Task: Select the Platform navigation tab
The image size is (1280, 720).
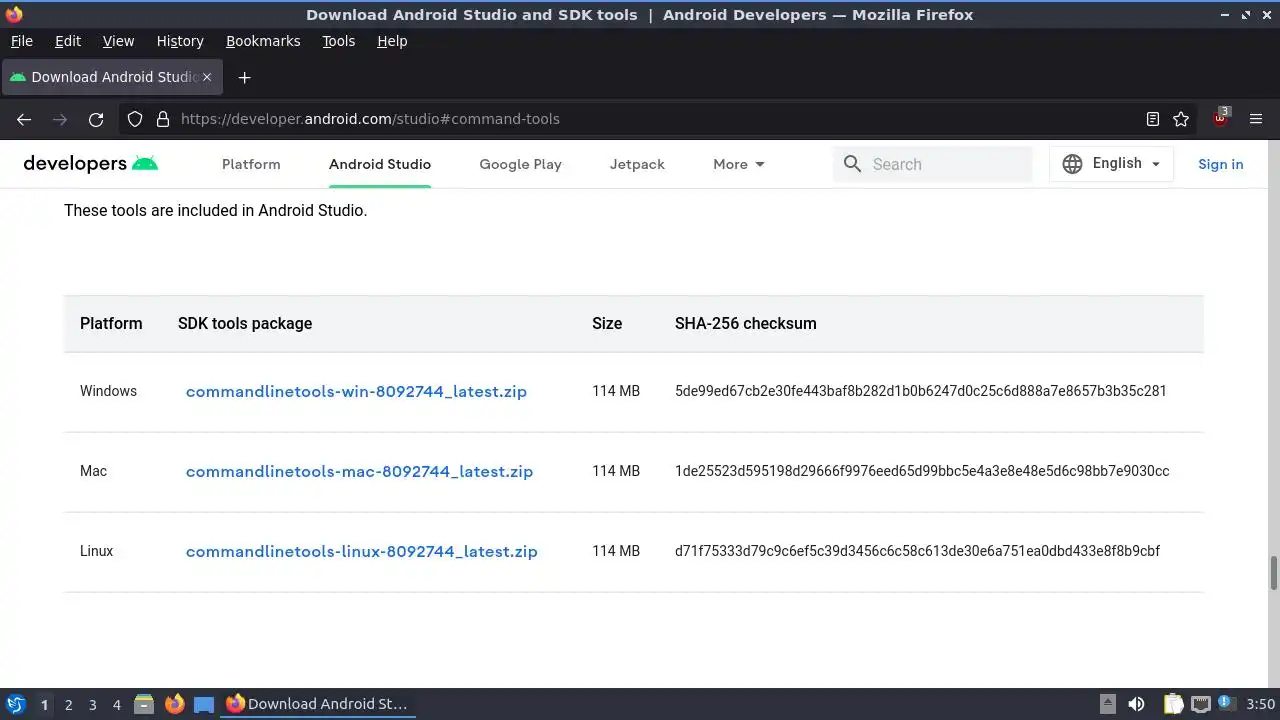Action: (x=251, y=164)
